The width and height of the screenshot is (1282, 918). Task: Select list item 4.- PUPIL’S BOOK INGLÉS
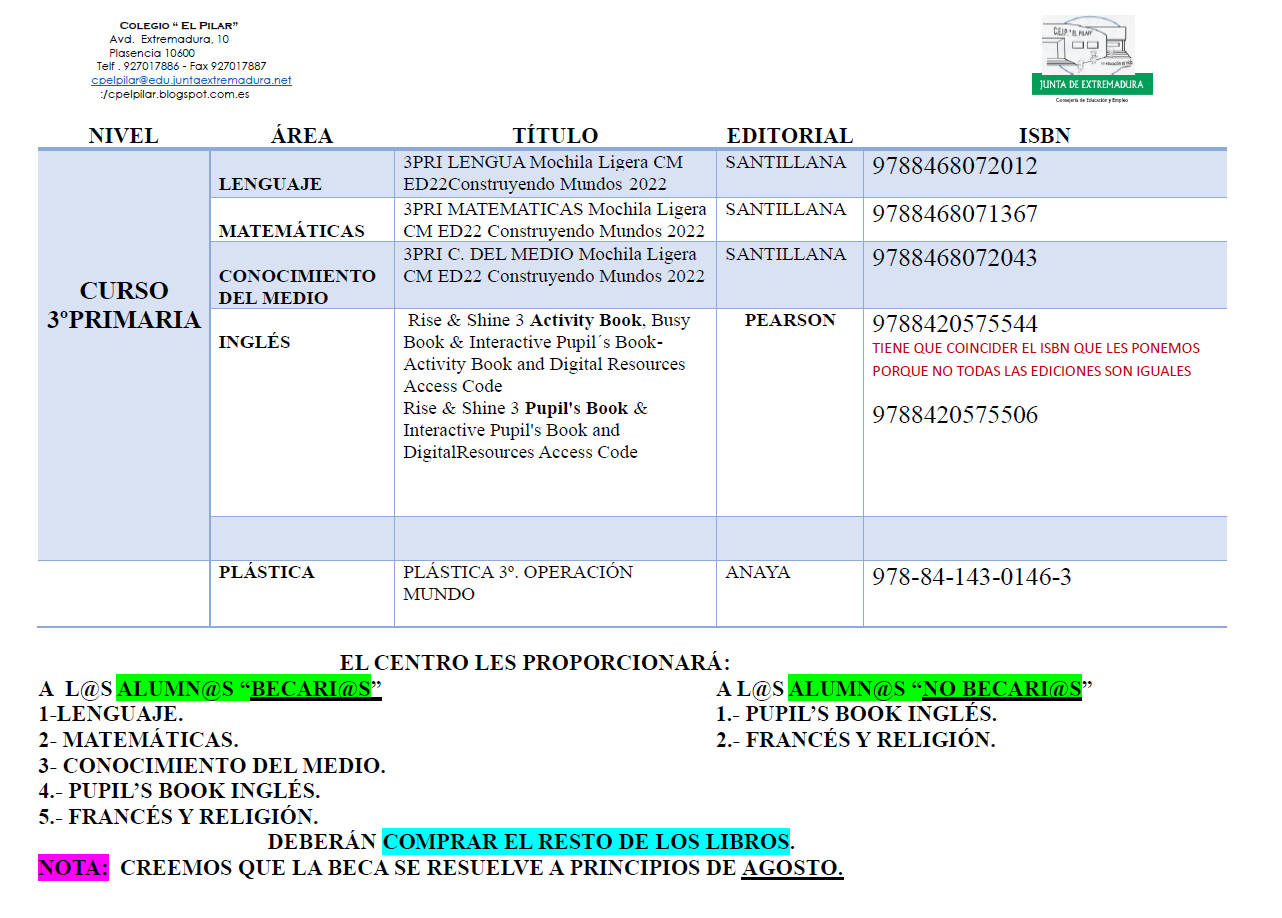tap(180, 792)
